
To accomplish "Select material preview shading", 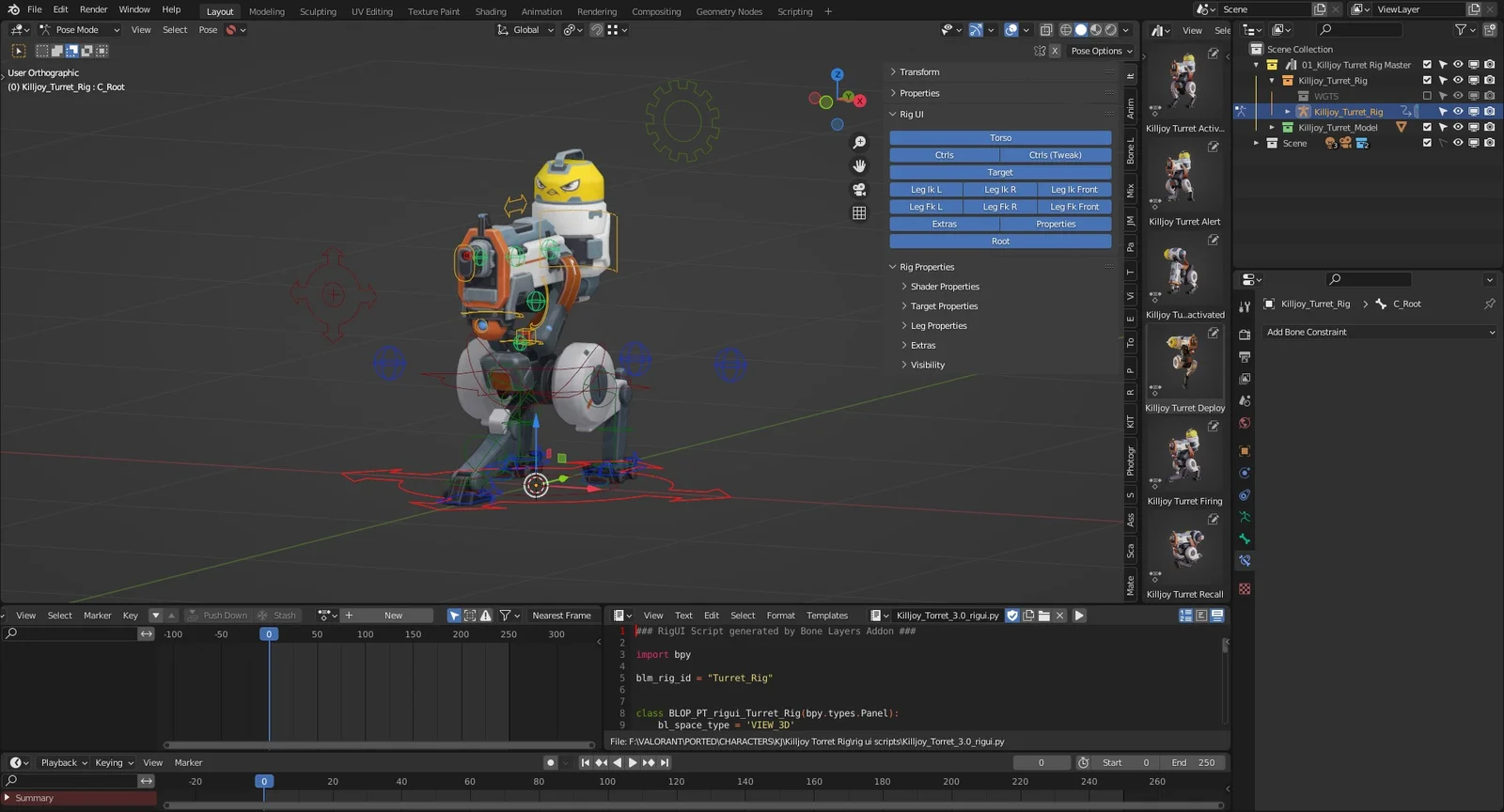I will tap(1096, 30).
